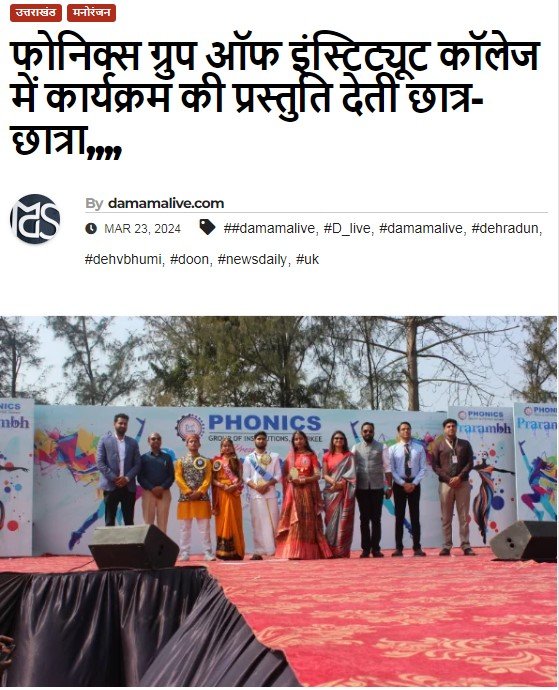Open the #doon hashtag
Image resolution: width=559 pixels, height=690 pixels.
coord(189,259)
